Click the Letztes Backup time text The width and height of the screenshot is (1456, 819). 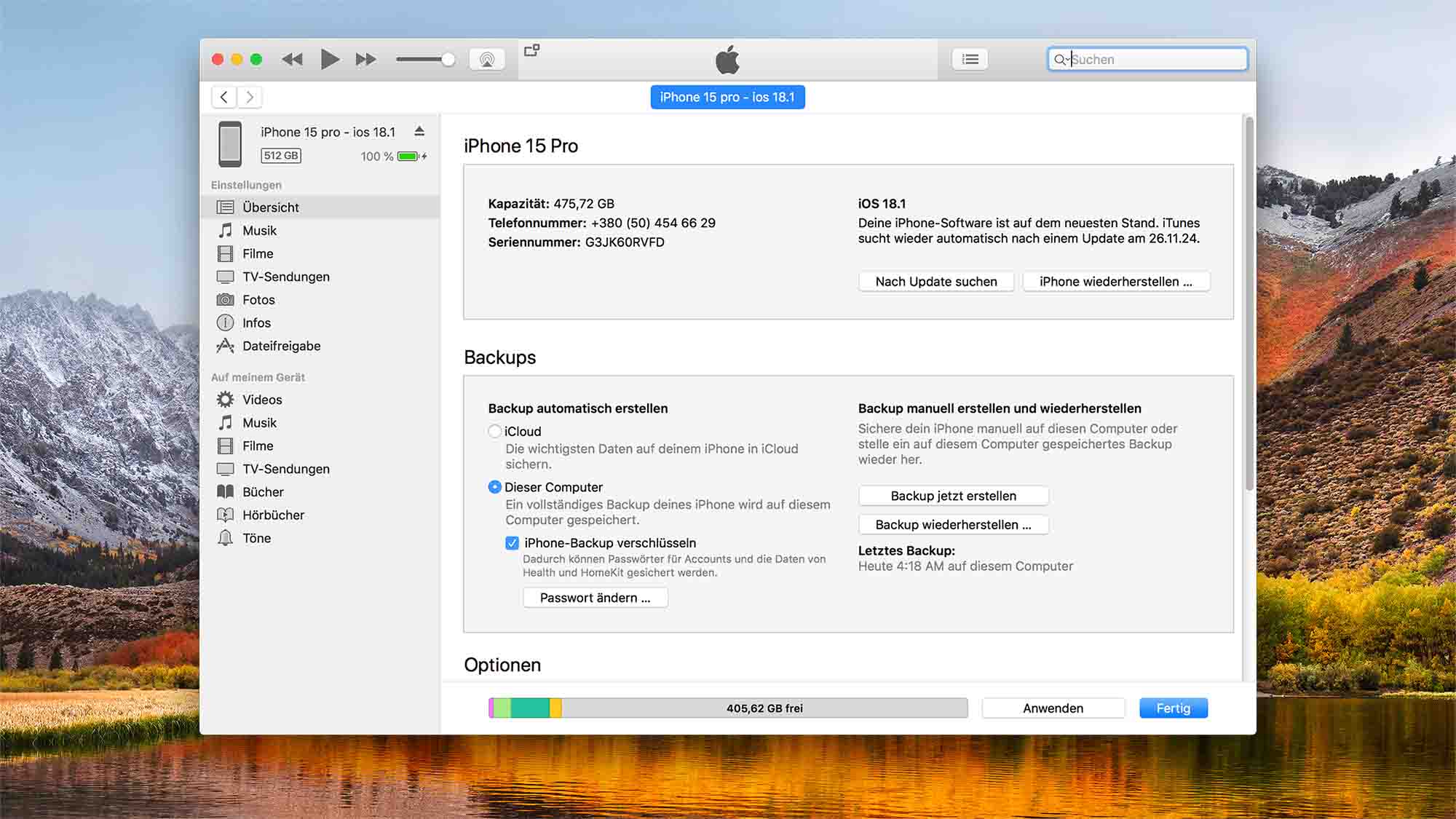pos(965,566)
